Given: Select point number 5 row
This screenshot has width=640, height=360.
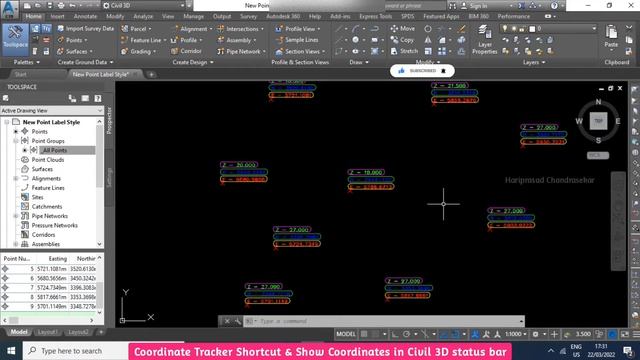Looking at the screenshot, I should coord(49,269).
